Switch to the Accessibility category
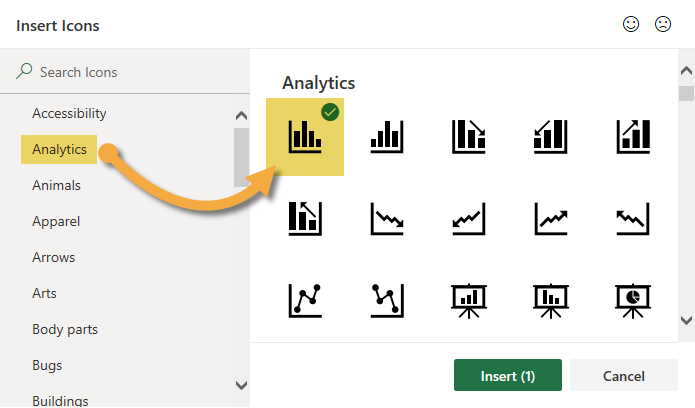Viewport: 695px width, 408px height. pyautogui.click(x=69, y=113)
